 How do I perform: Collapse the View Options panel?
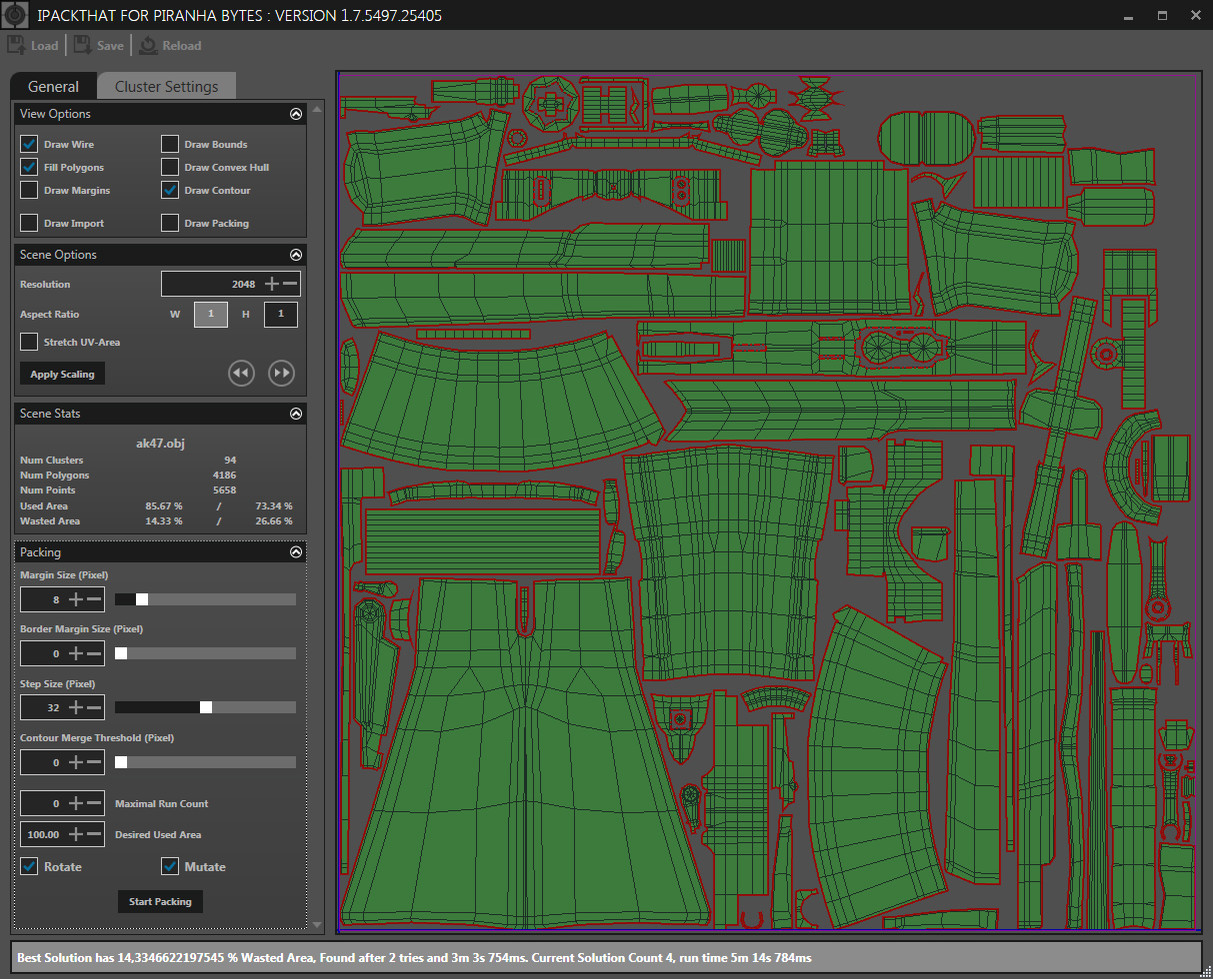tap(295, 113)
